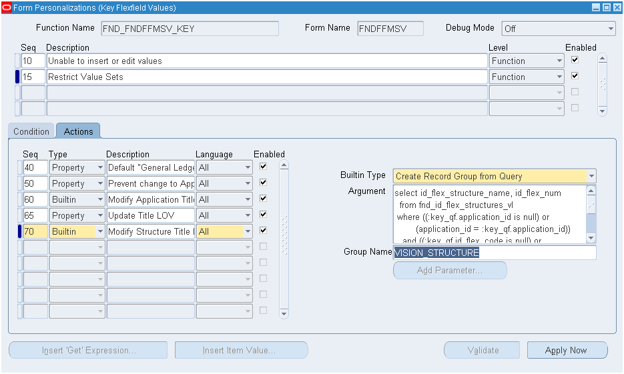Screen dimensions: 624x374
Task: Click the Add Parameter button
Action: click(x=450, y=270)
